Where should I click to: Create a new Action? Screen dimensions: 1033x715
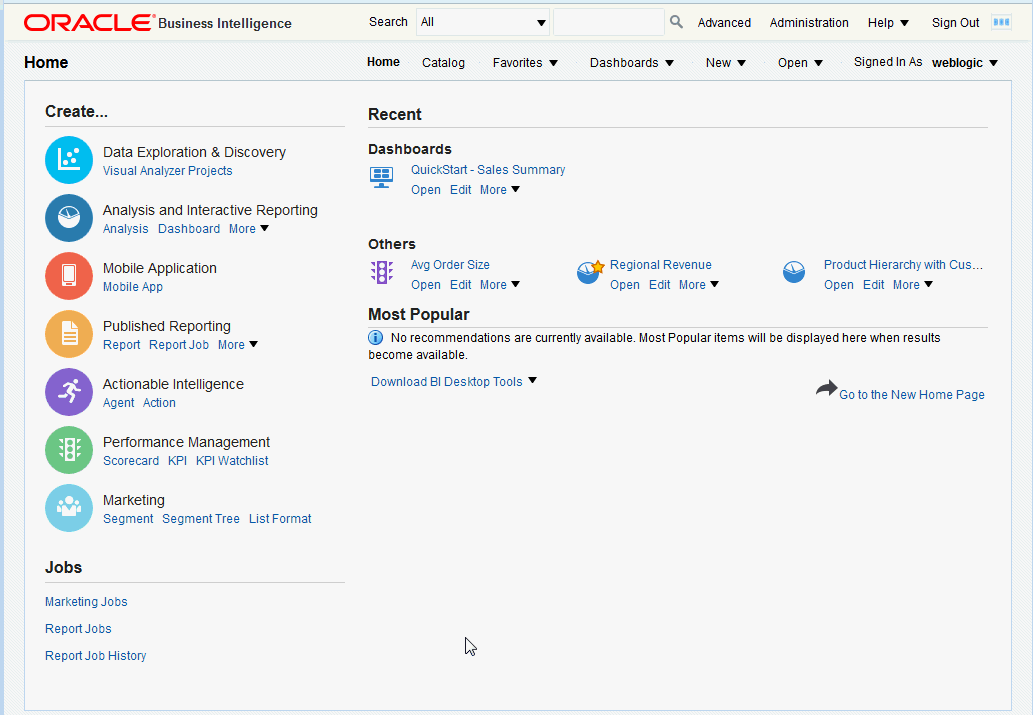point(159,403)
